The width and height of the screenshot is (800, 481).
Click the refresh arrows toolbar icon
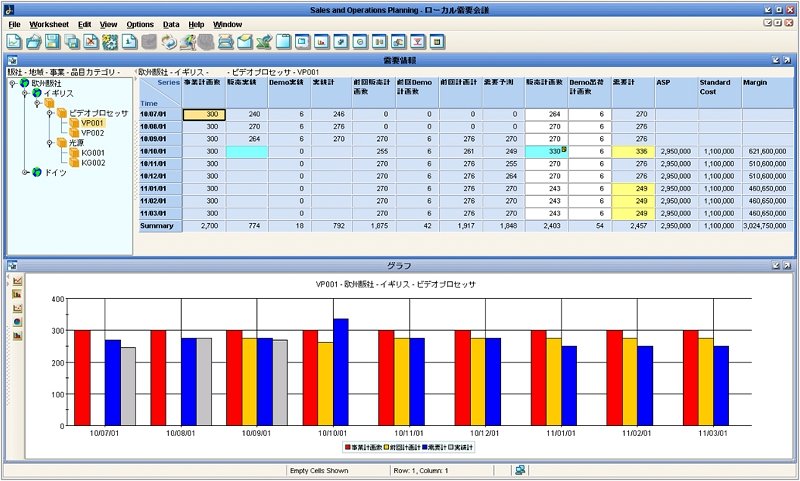click(x=168, y=42)
